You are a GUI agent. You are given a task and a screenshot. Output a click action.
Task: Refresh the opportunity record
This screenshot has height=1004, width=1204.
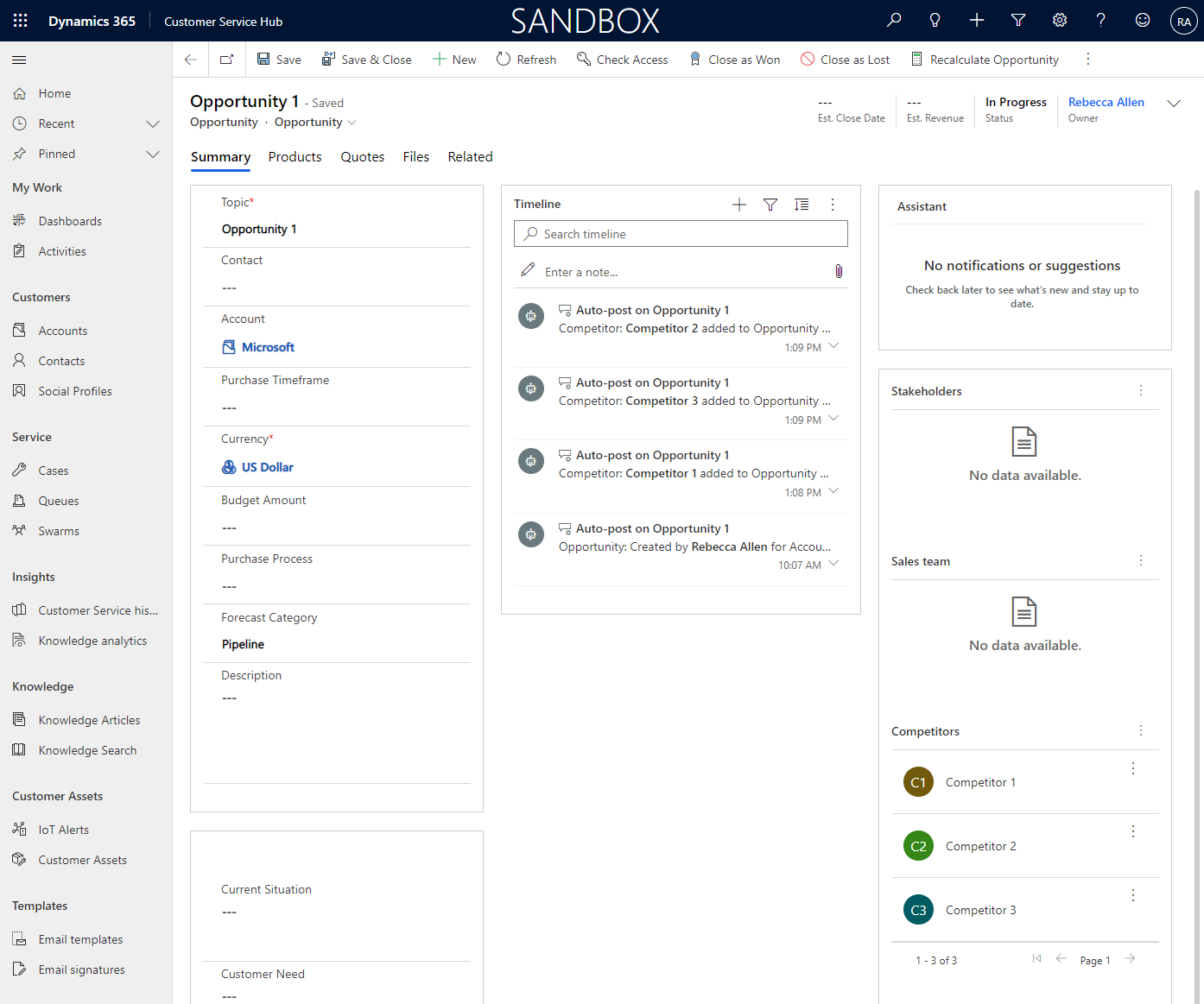tap(527, 60)
